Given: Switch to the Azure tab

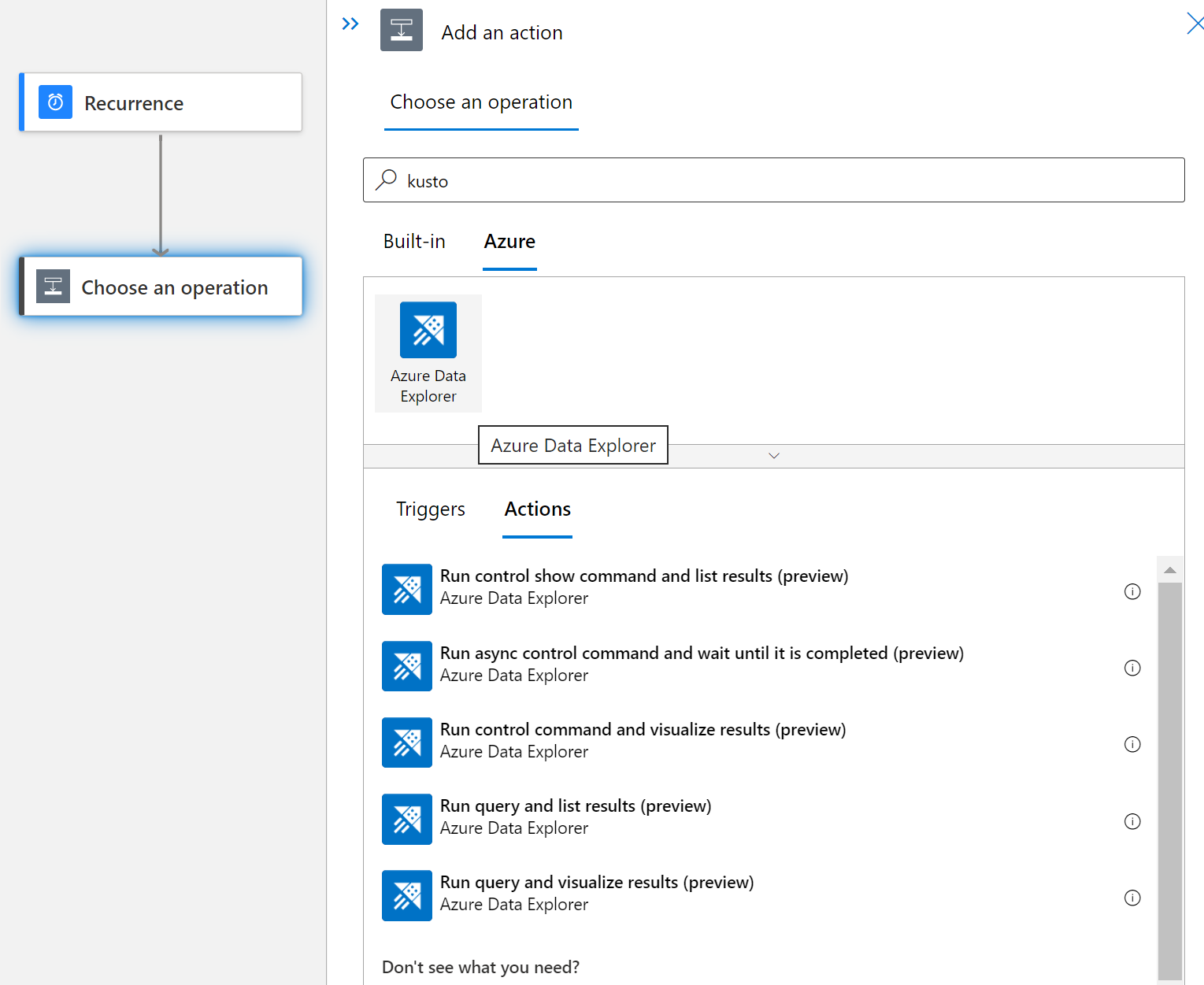Looking at the screenshot, I should pos(509,242).
